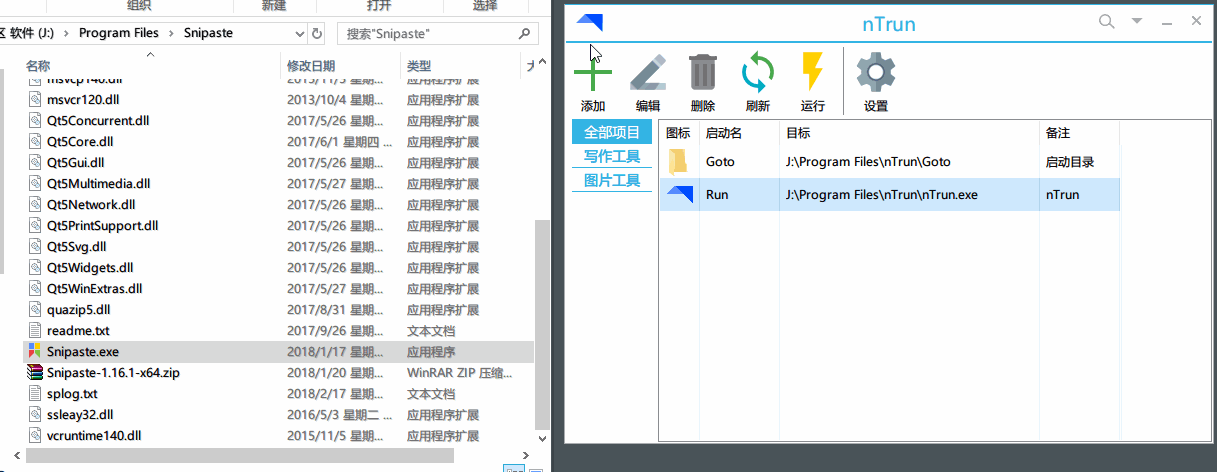Select Qt5Widgets.dll in Explorer
Viewport: 1217px width, 472px height.
(x=90, y=268)
